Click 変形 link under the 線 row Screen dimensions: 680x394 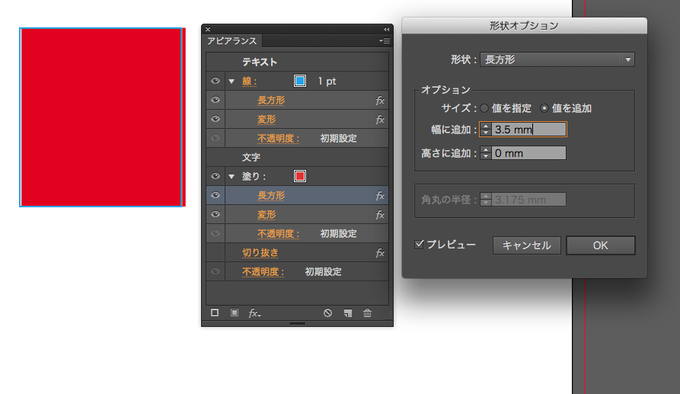[267, 120]
